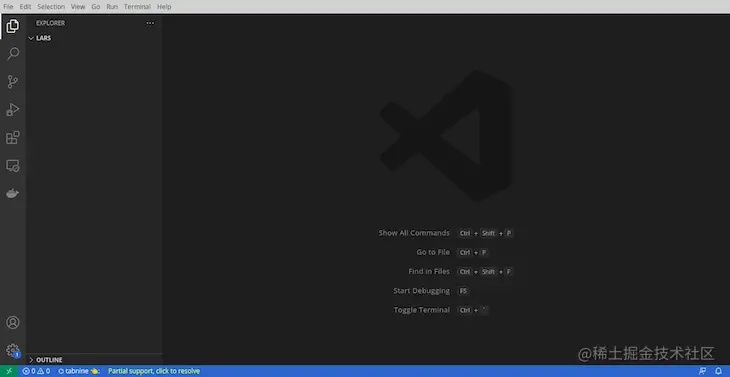The height and width of the screenshot is (377, 730).
Task: Open the Selection menu
Action: tap(51, 7)
